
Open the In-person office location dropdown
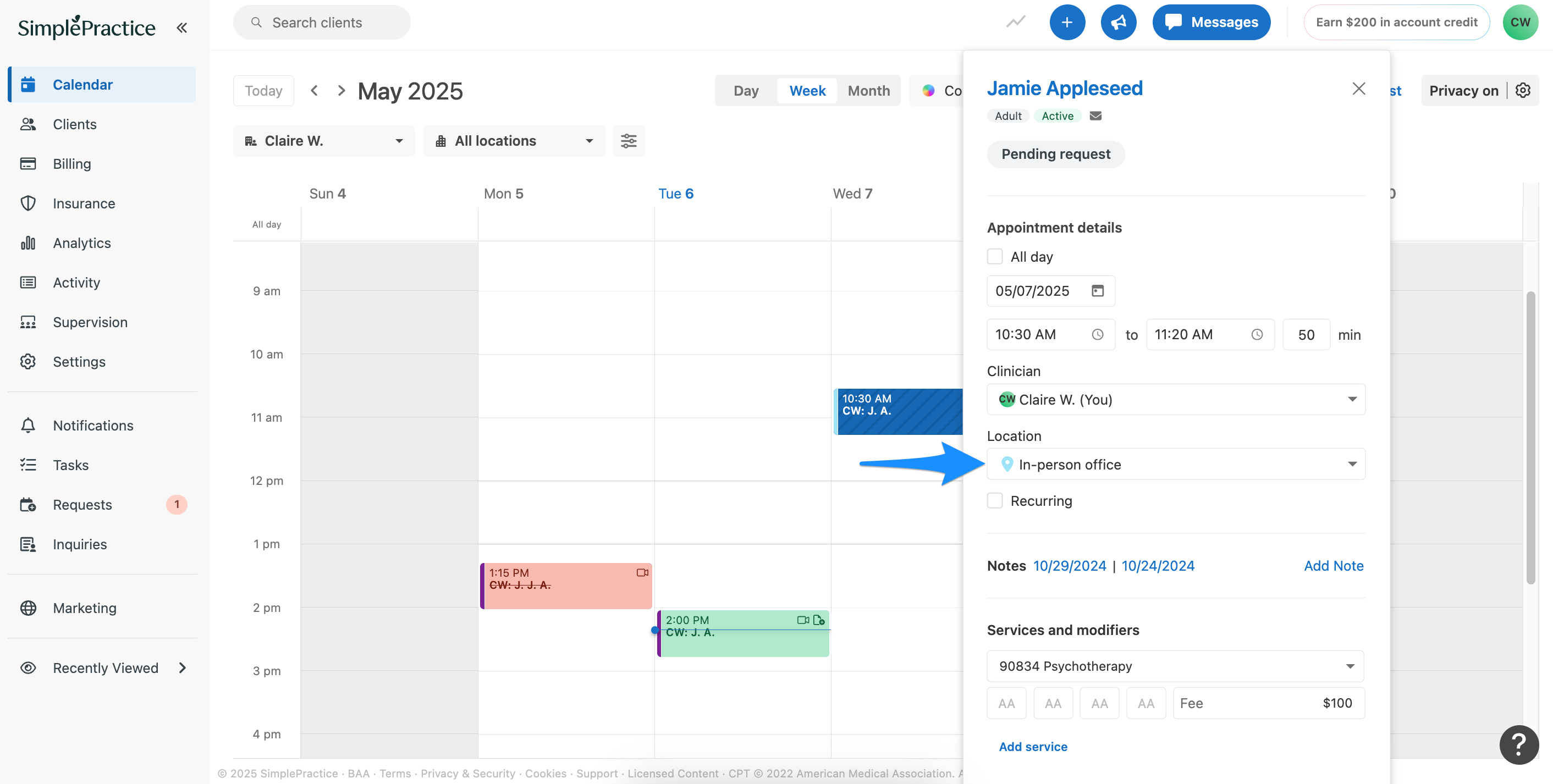point(1176,464)
